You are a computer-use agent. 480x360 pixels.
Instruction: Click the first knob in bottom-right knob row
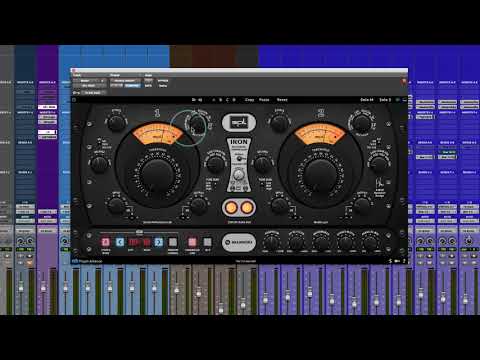[x=272, y=242]
